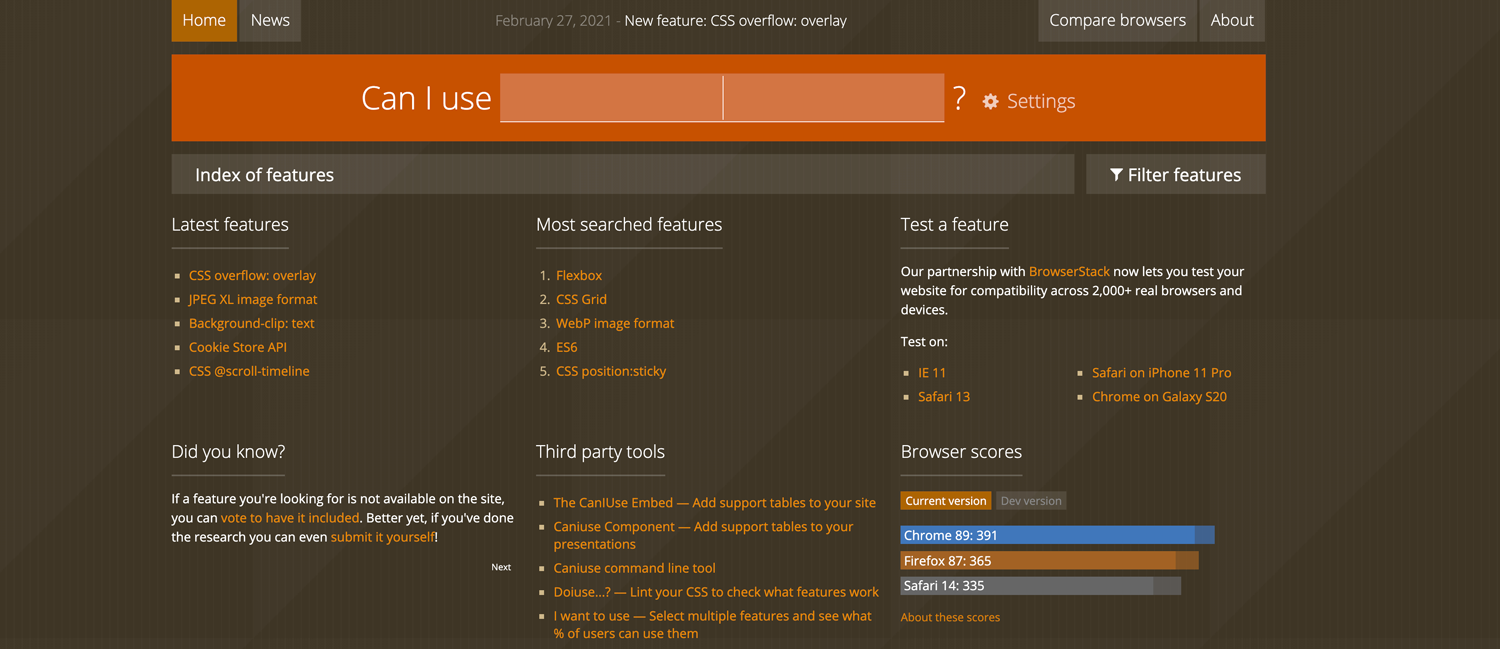Open the Flexbox feature link
This screenshot has height=649, width=1500.
point(579,275)
